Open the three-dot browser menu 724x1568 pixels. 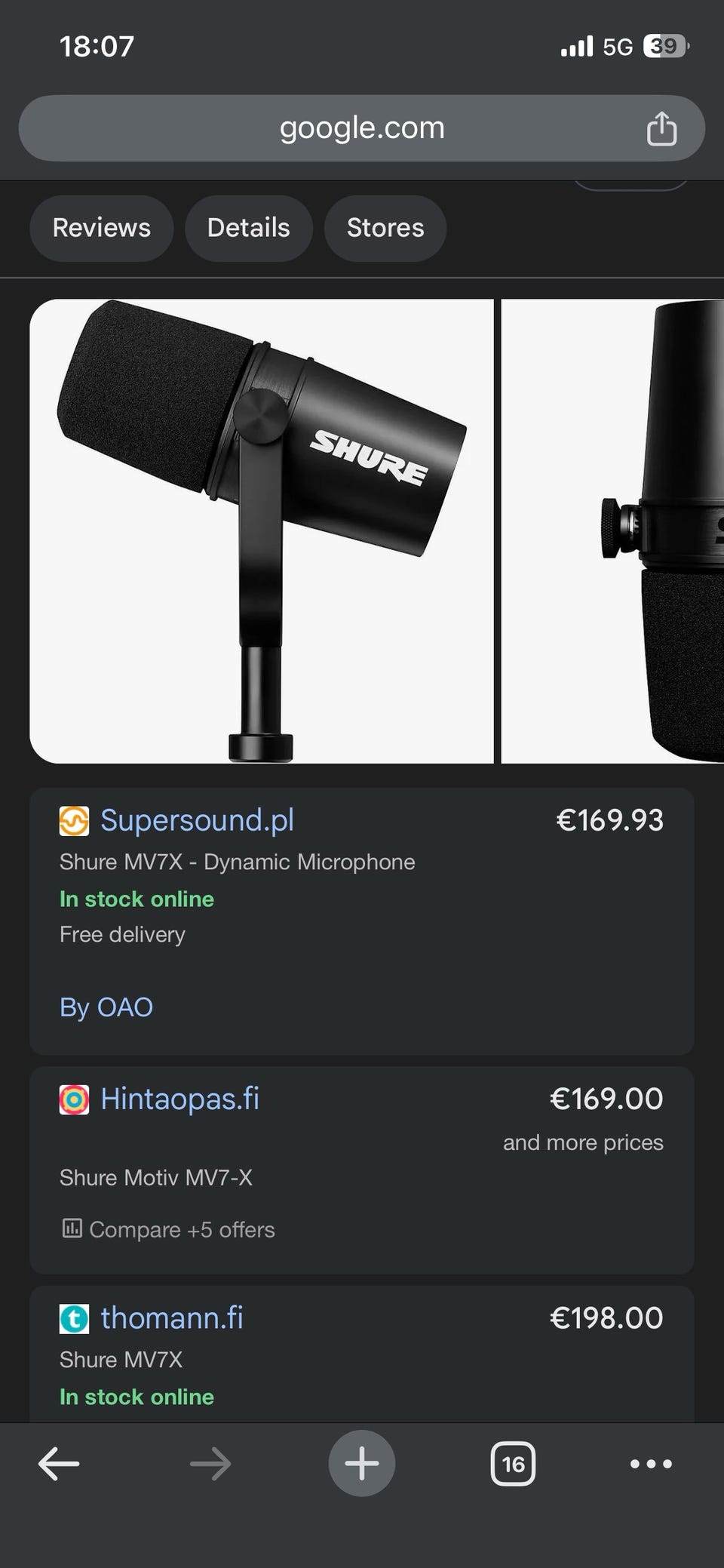coord(651,1464)
